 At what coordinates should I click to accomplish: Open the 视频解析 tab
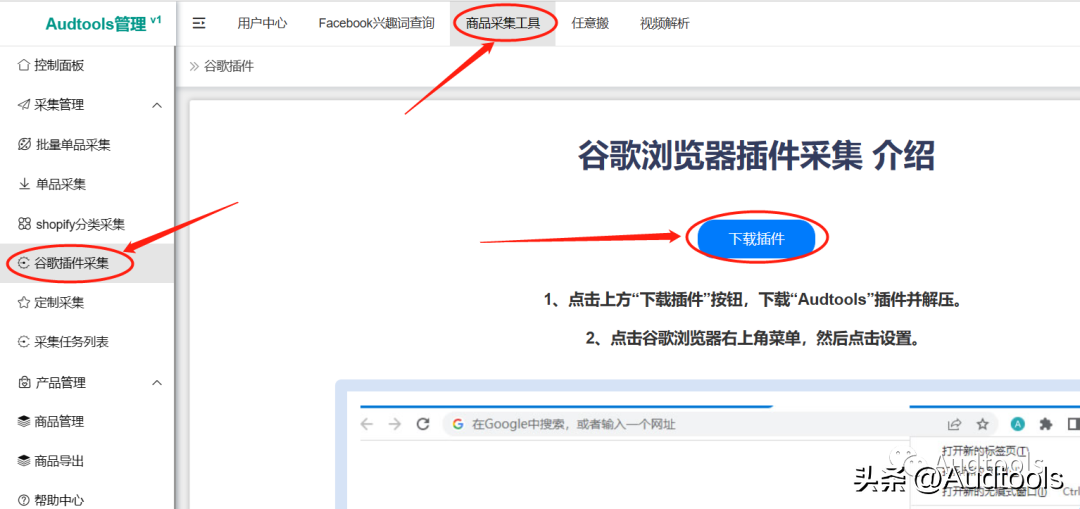point(665,23)
